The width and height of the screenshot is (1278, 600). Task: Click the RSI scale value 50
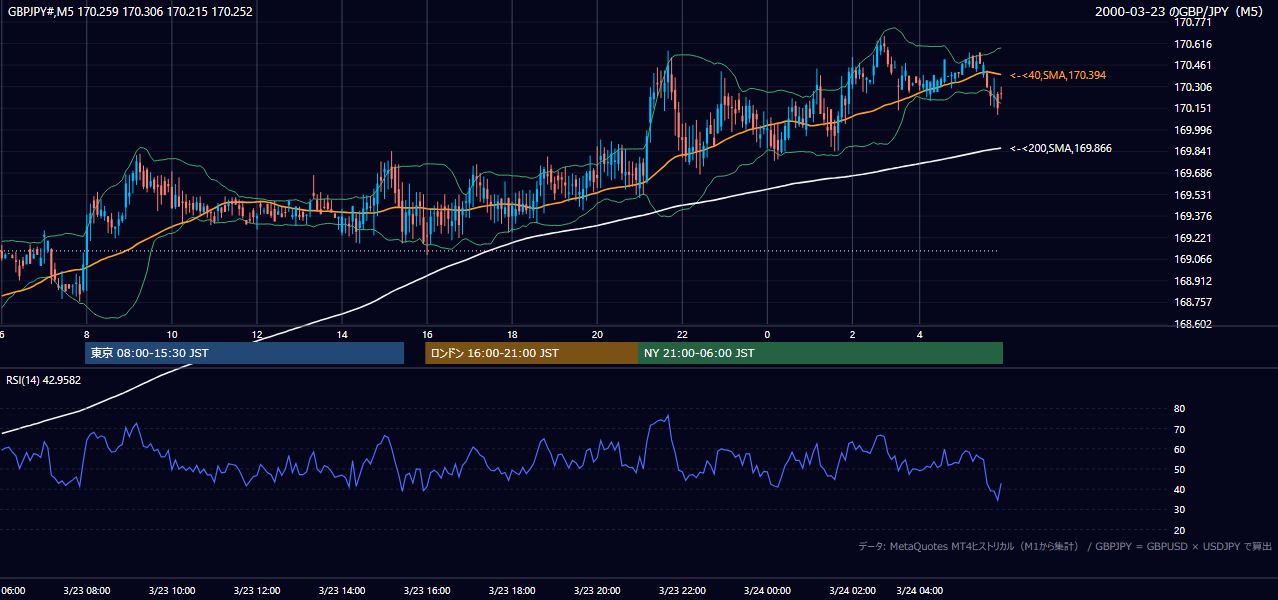[x=1179, y=469]
